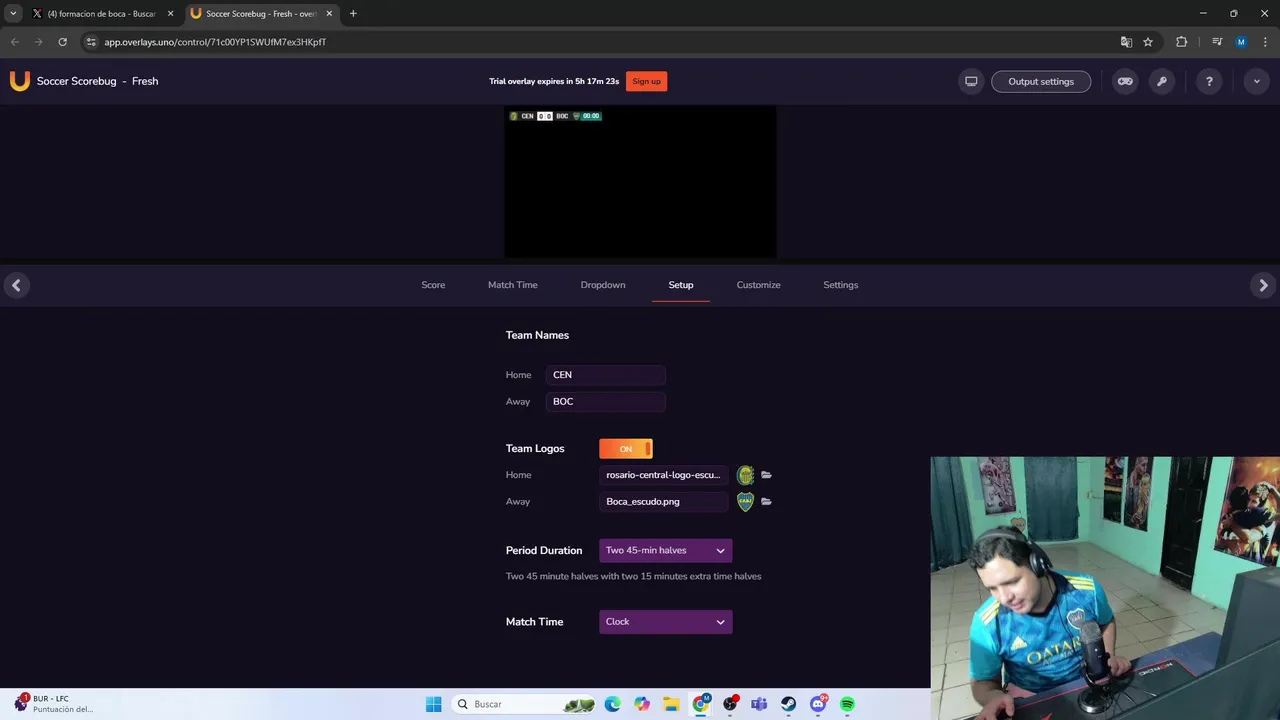Click the taskbar Buscar search box
The image size is (1280, 720).
coord(525,704)
